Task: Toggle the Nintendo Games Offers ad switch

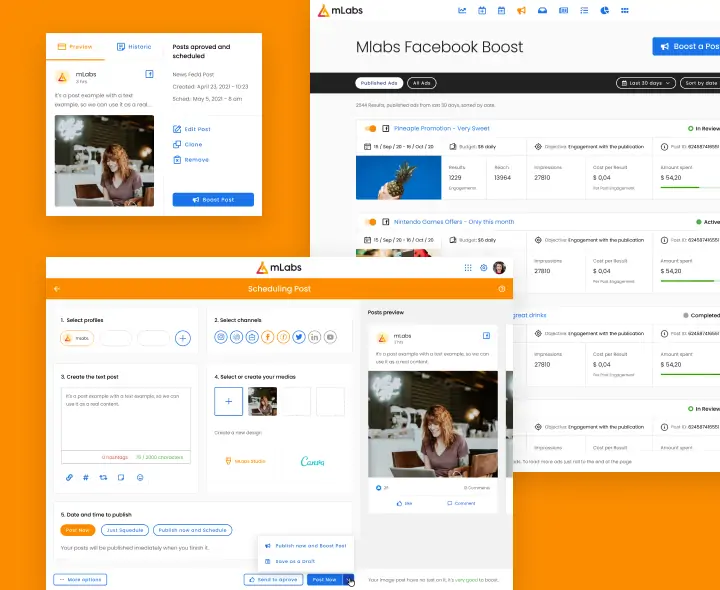Action: (371, 222)
